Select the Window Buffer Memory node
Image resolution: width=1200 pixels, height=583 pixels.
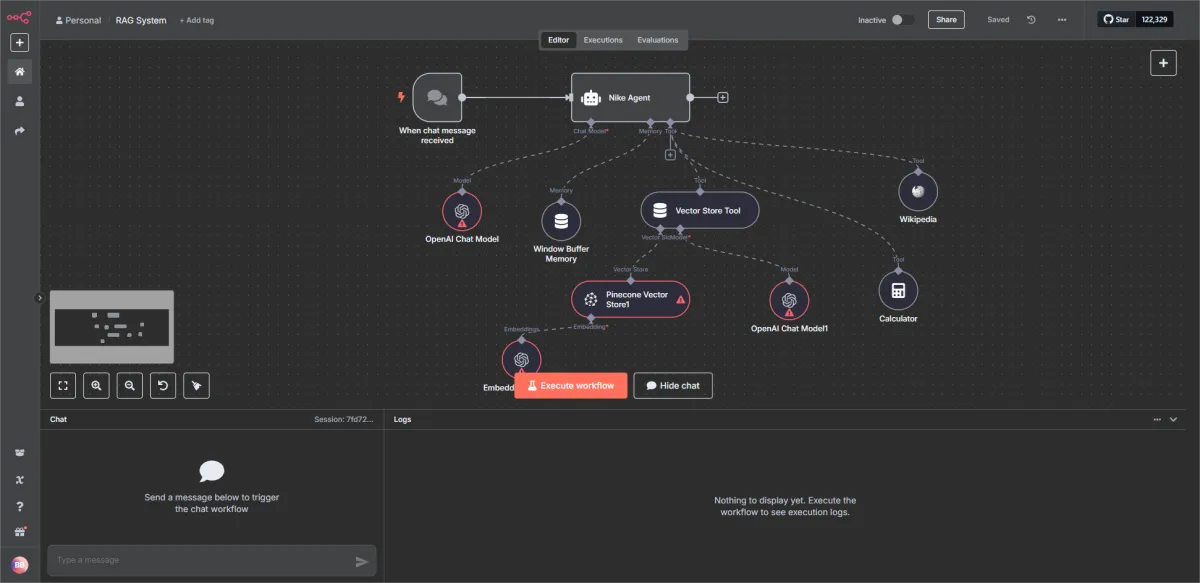(x=561, y=221)
